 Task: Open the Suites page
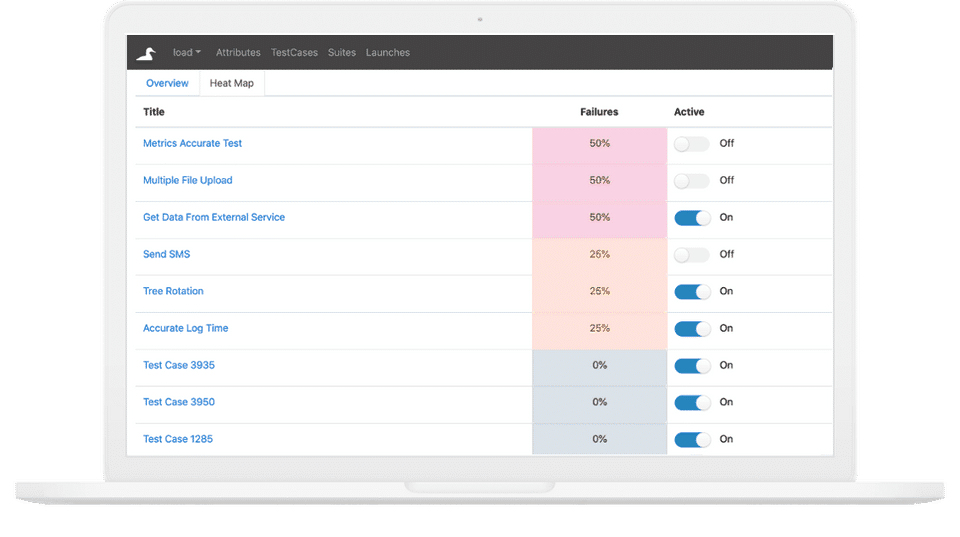click(342, 53)
